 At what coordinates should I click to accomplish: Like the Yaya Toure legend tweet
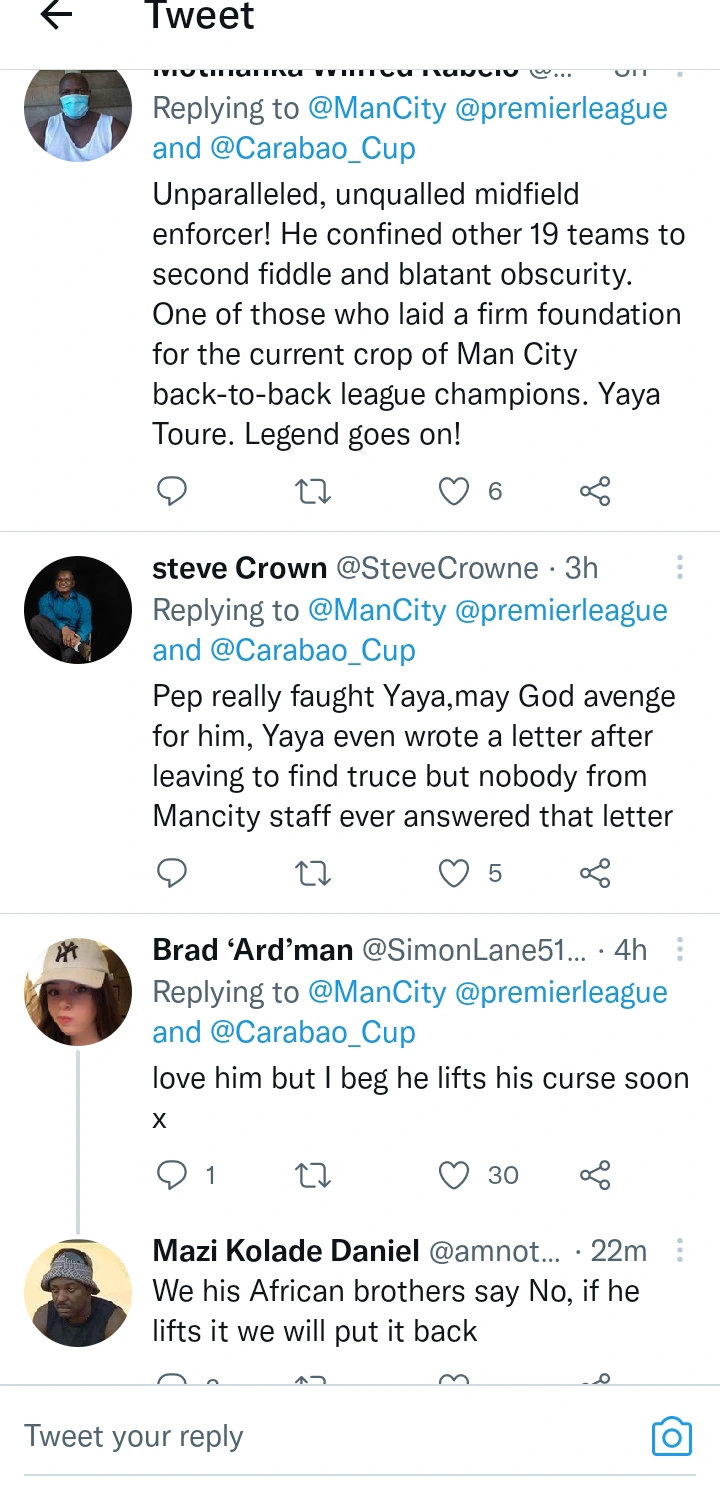tap(454, 491)
